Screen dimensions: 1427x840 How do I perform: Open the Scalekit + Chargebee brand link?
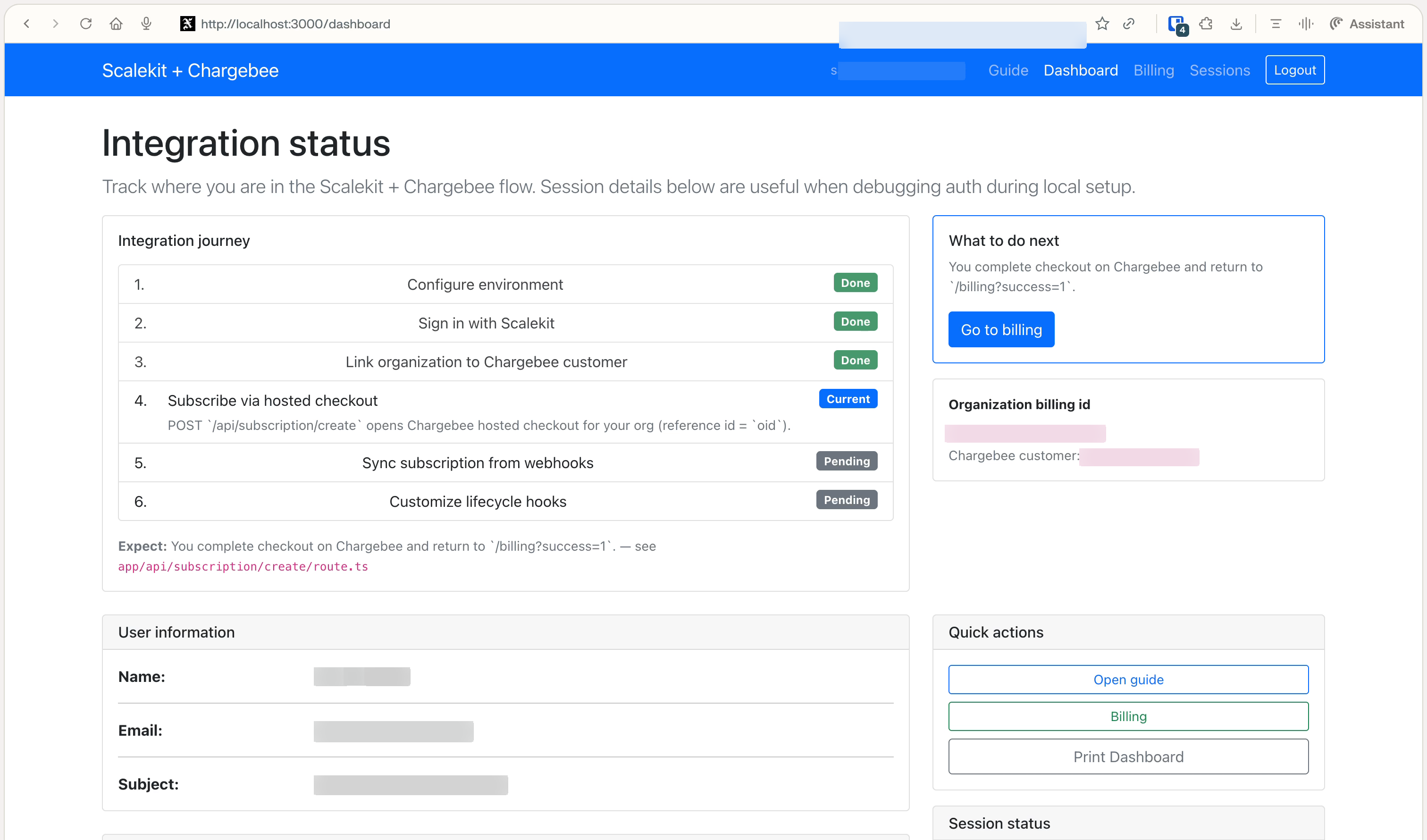(x=190, y=70)
